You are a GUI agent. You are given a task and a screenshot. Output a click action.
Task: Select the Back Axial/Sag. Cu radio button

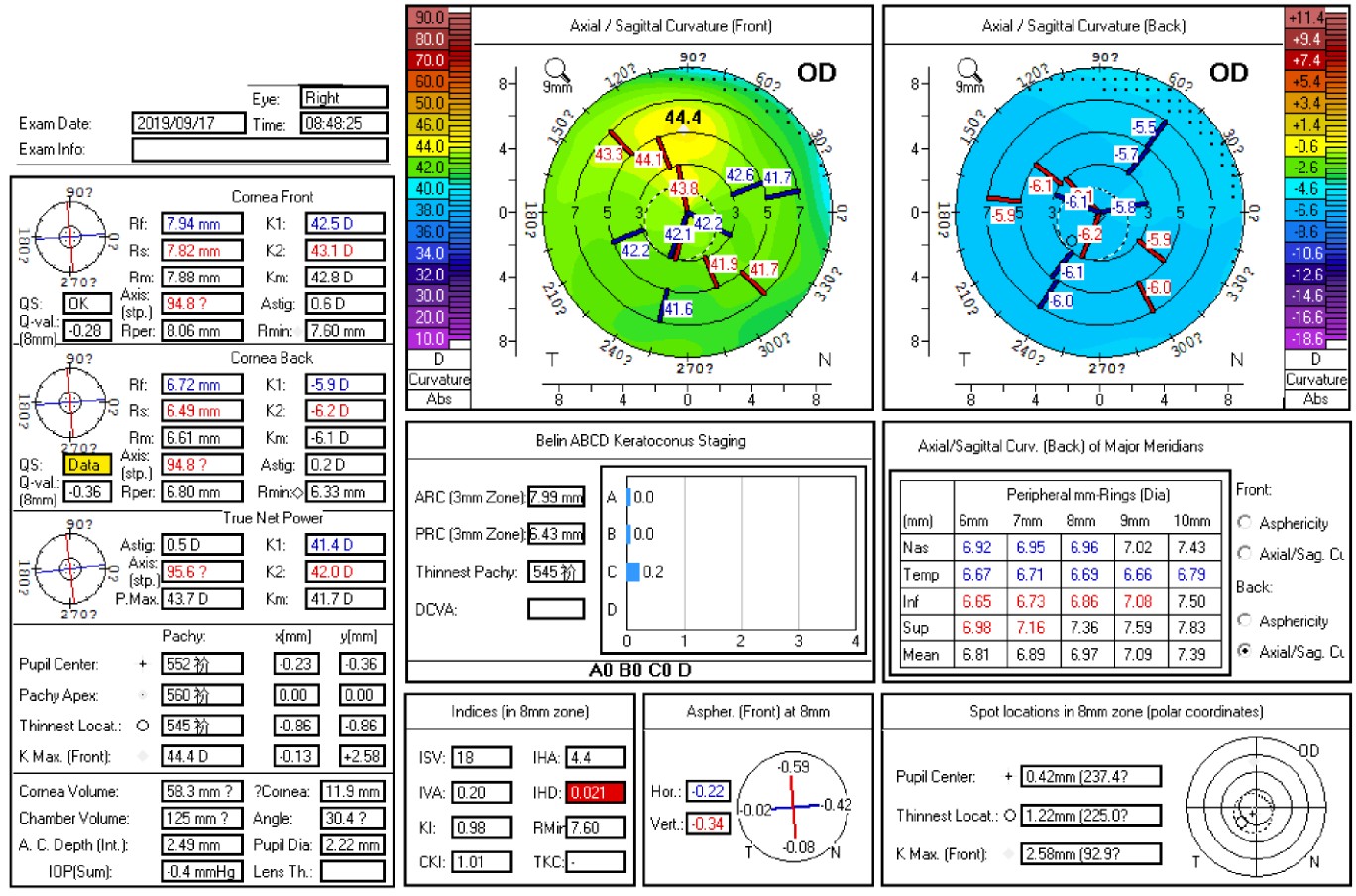(x=1244, y=651)
